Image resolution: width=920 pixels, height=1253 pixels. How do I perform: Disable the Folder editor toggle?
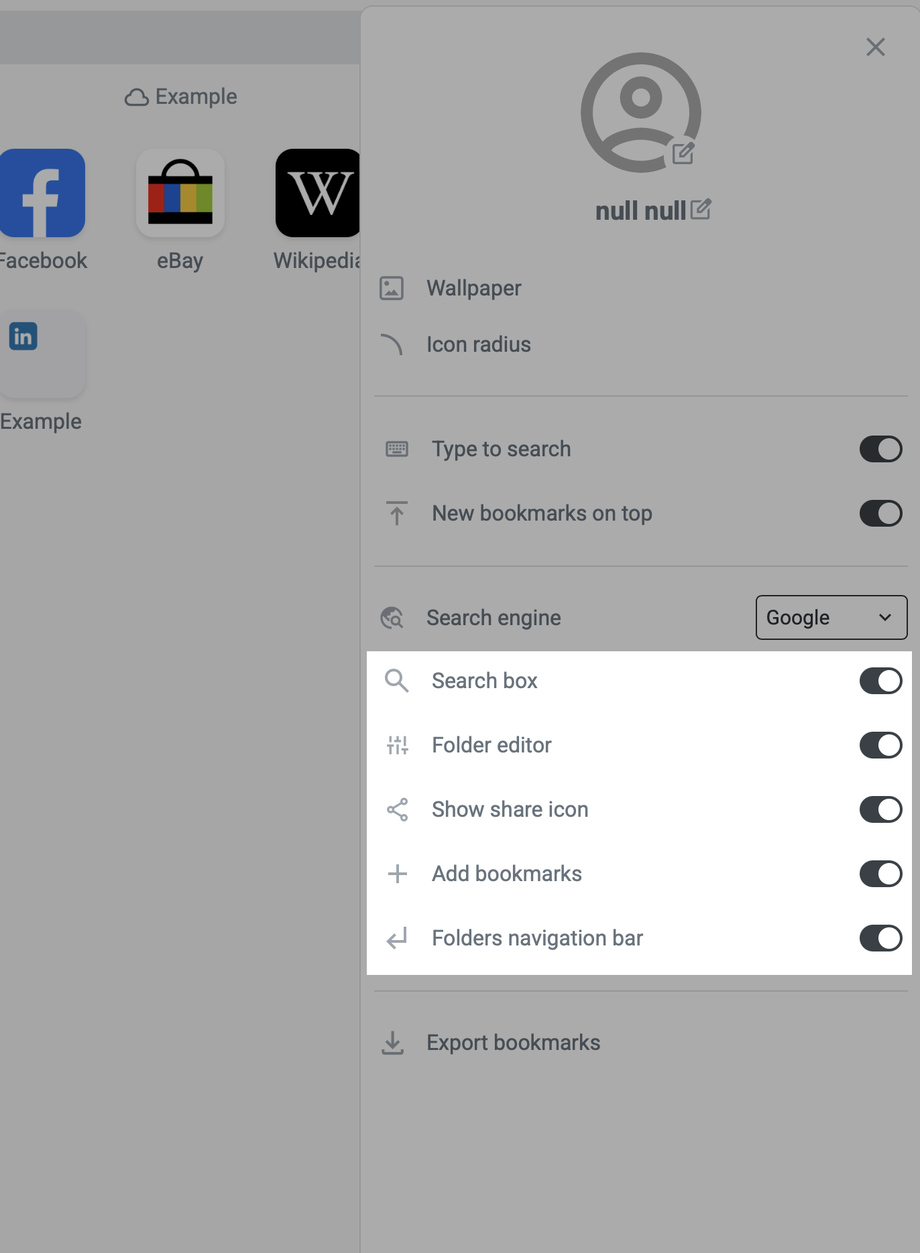pos(880,745)
